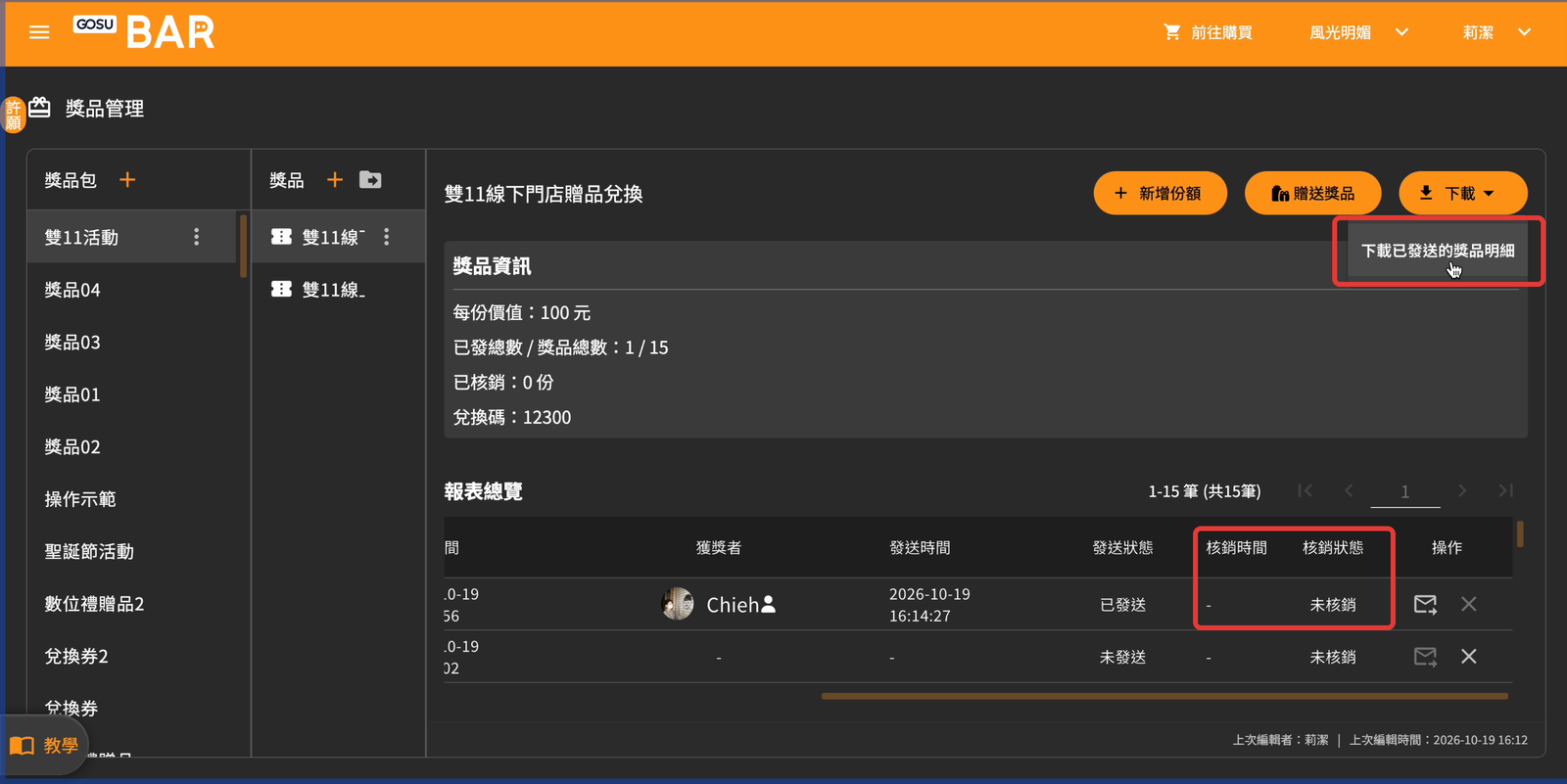Open the 下載 download dropdown
This screenshot has height=784, width=1567.
pos(1462,193)
